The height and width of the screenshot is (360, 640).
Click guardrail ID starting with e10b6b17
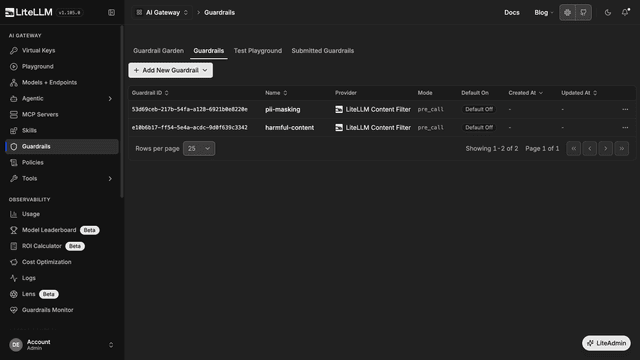point(189,128)
